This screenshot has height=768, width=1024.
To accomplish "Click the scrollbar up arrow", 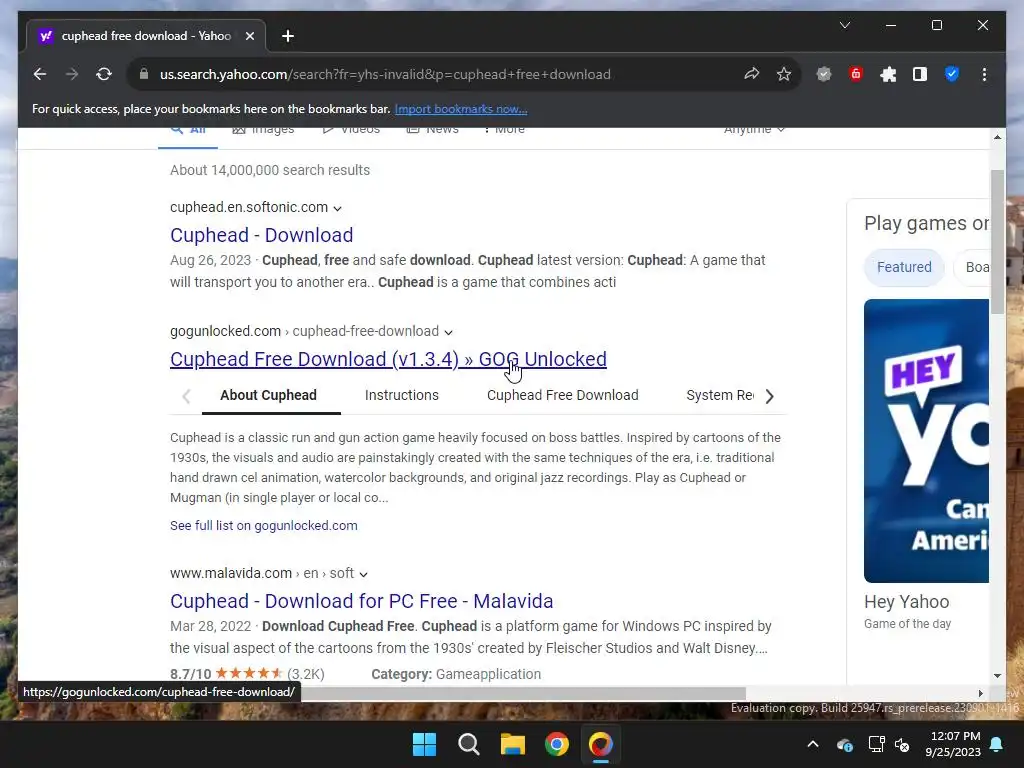I will coord(997,137).
